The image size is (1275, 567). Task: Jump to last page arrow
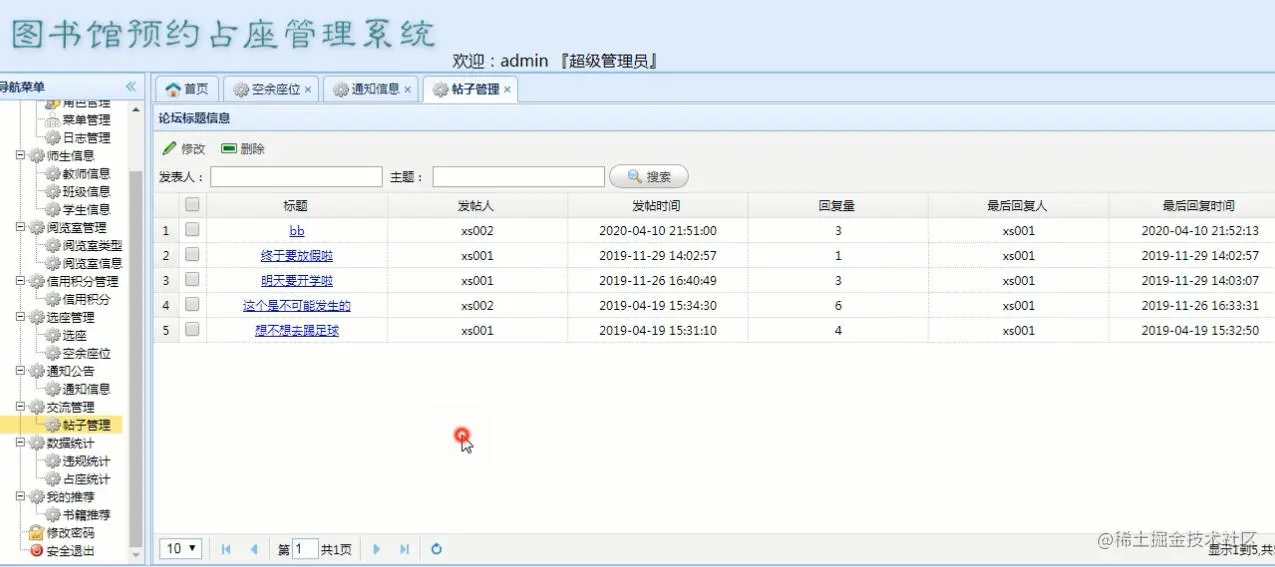click(x=404, y=549)
